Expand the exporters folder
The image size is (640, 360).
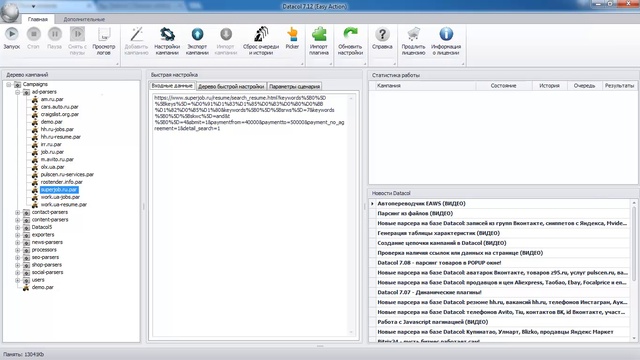pos(18,235)
